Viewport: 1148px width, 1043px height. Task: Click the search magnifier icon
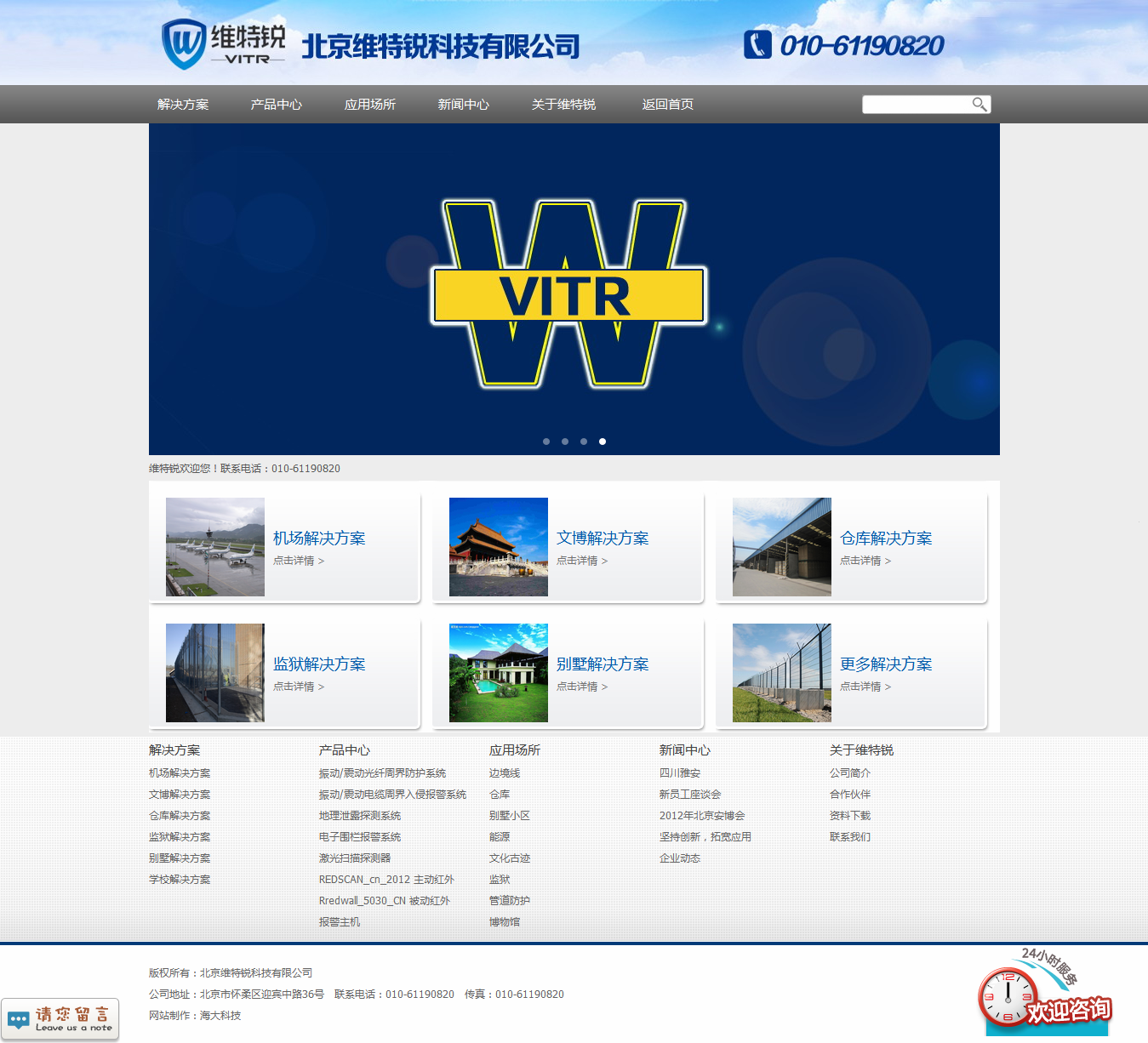tap(980, 104)
